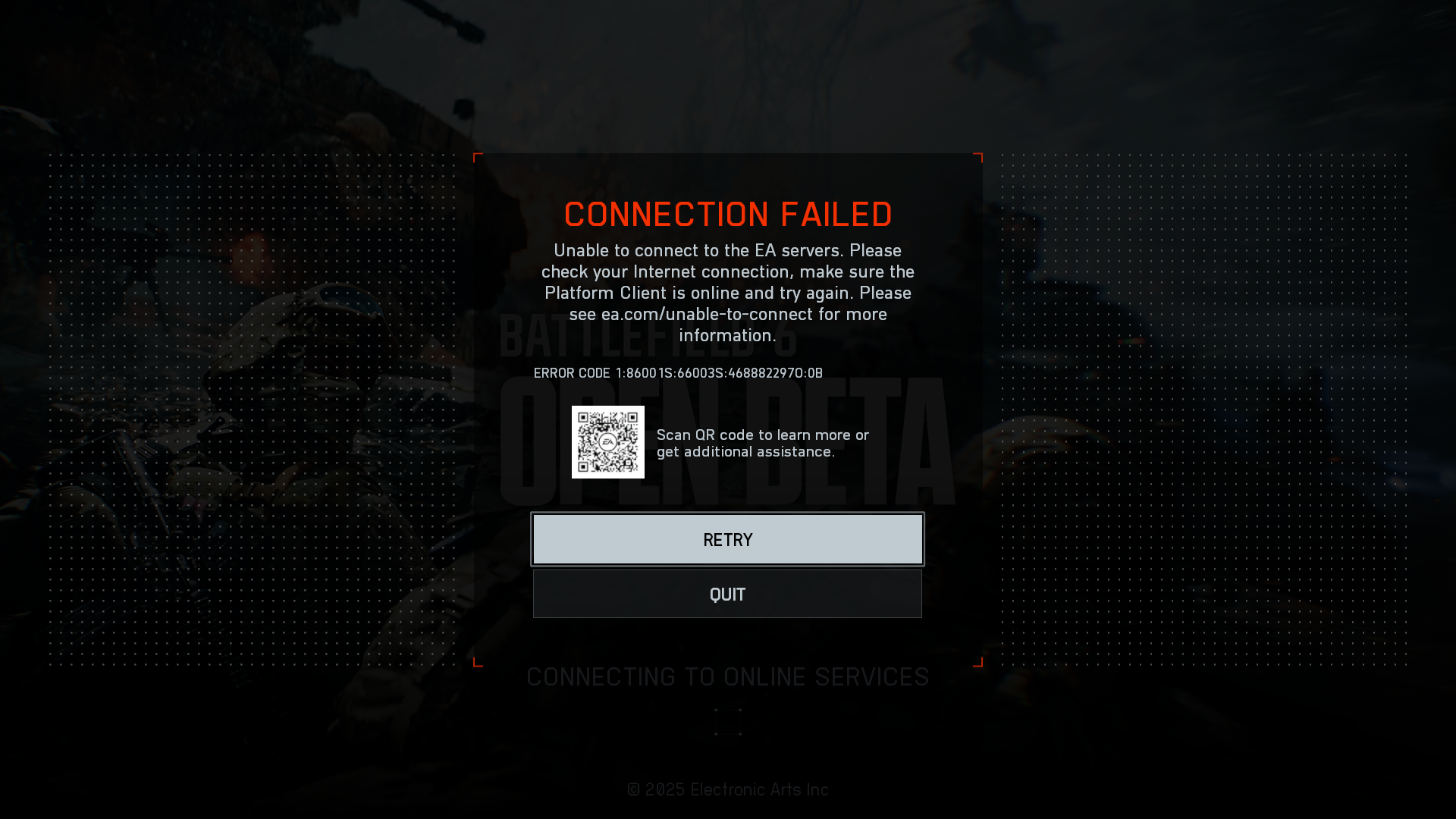Image resolution: width=1456 pixels, height=819 pixels.
Task: Click CONNECTING TO ONLINE SERVICES status text
Action: click(728, 677)
